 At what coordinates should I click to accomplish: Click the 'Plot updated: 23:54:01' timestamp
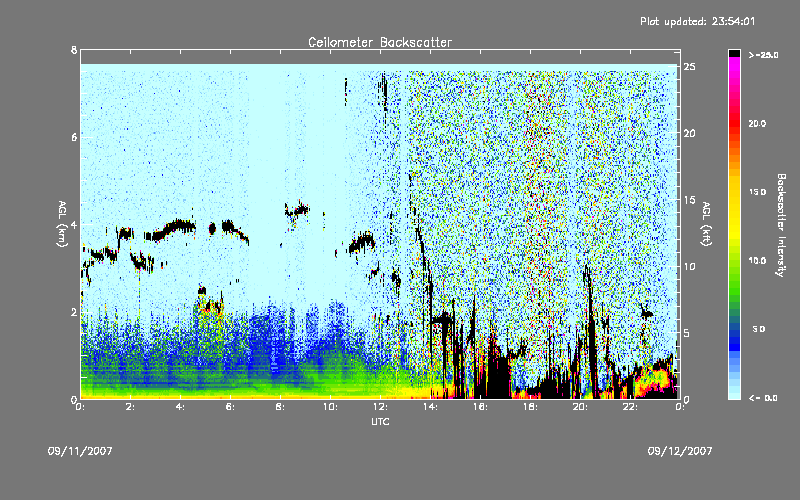pos(697,21)
